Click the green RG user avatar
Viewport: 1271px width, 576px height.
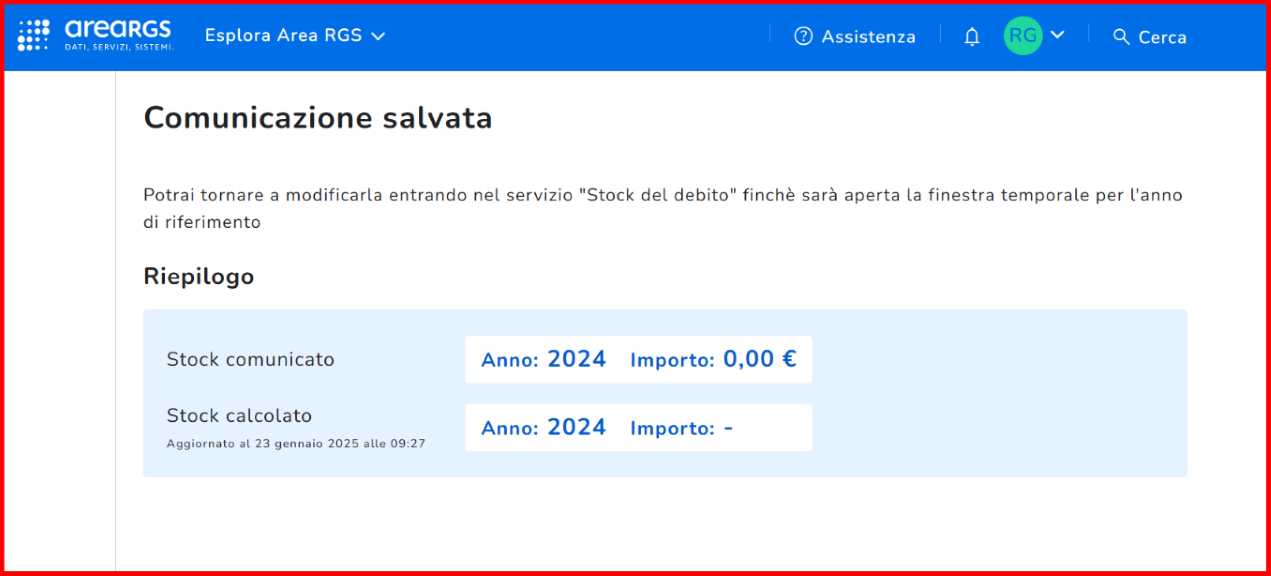[1023, 36]
